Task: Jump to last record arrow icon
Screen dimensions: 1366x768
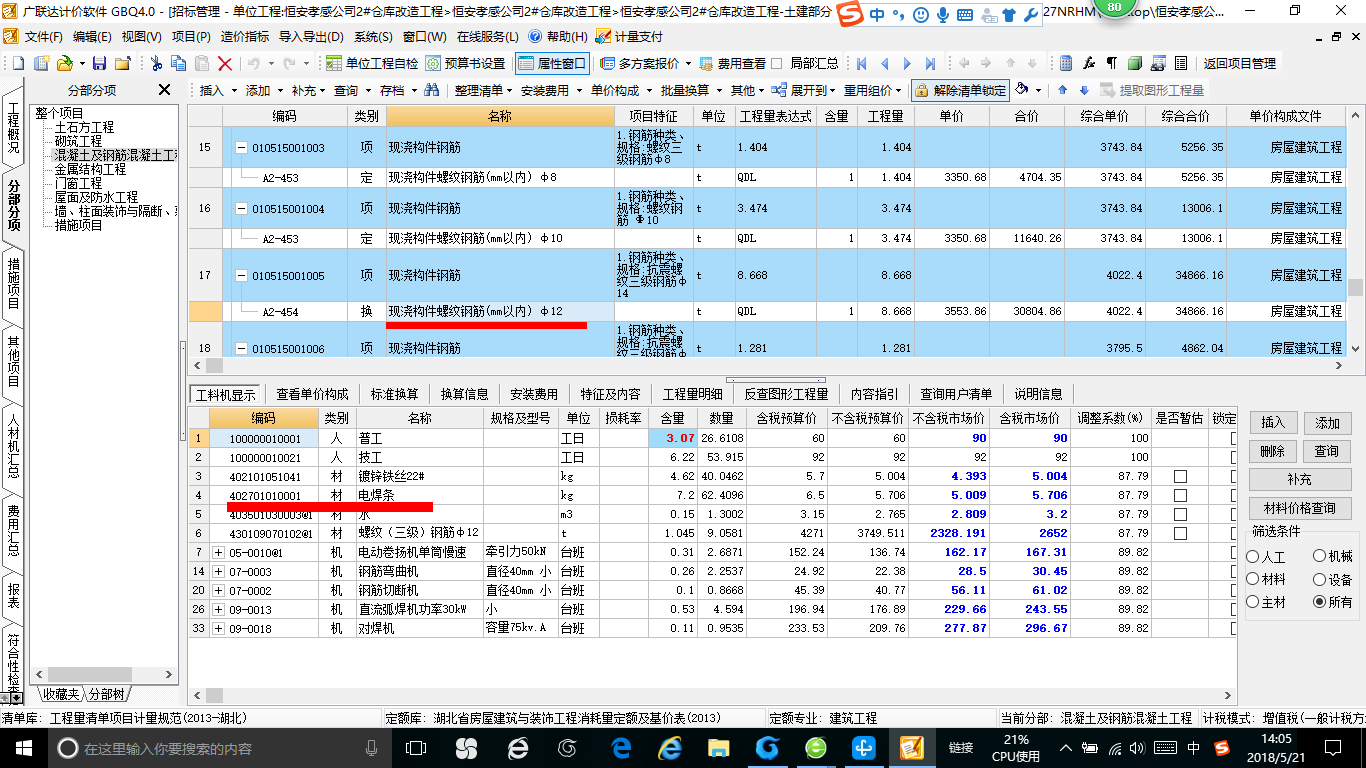Action: pyautogui.click(x=931, y=63)
